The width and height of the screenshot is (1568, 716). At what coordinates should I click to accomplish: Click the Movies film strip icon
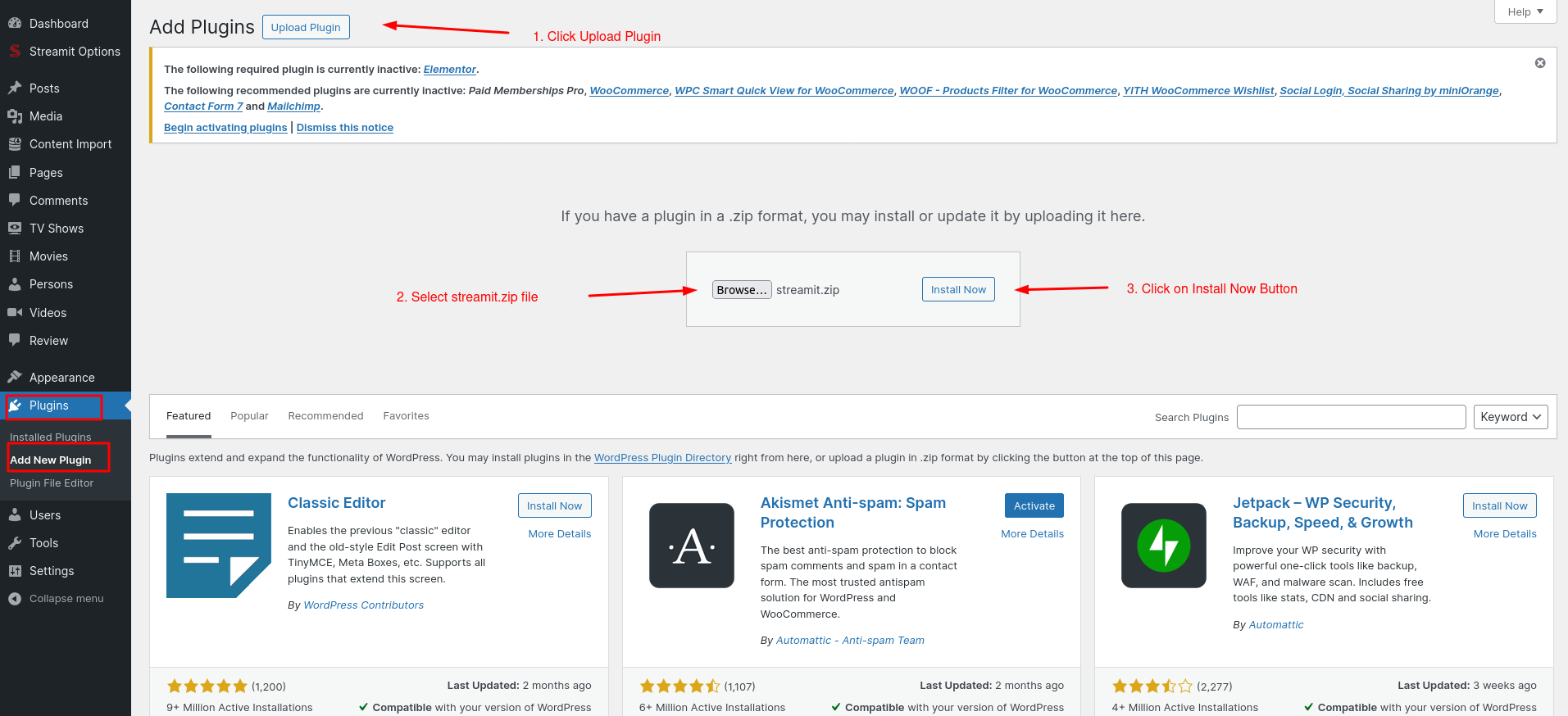(15, 256)
